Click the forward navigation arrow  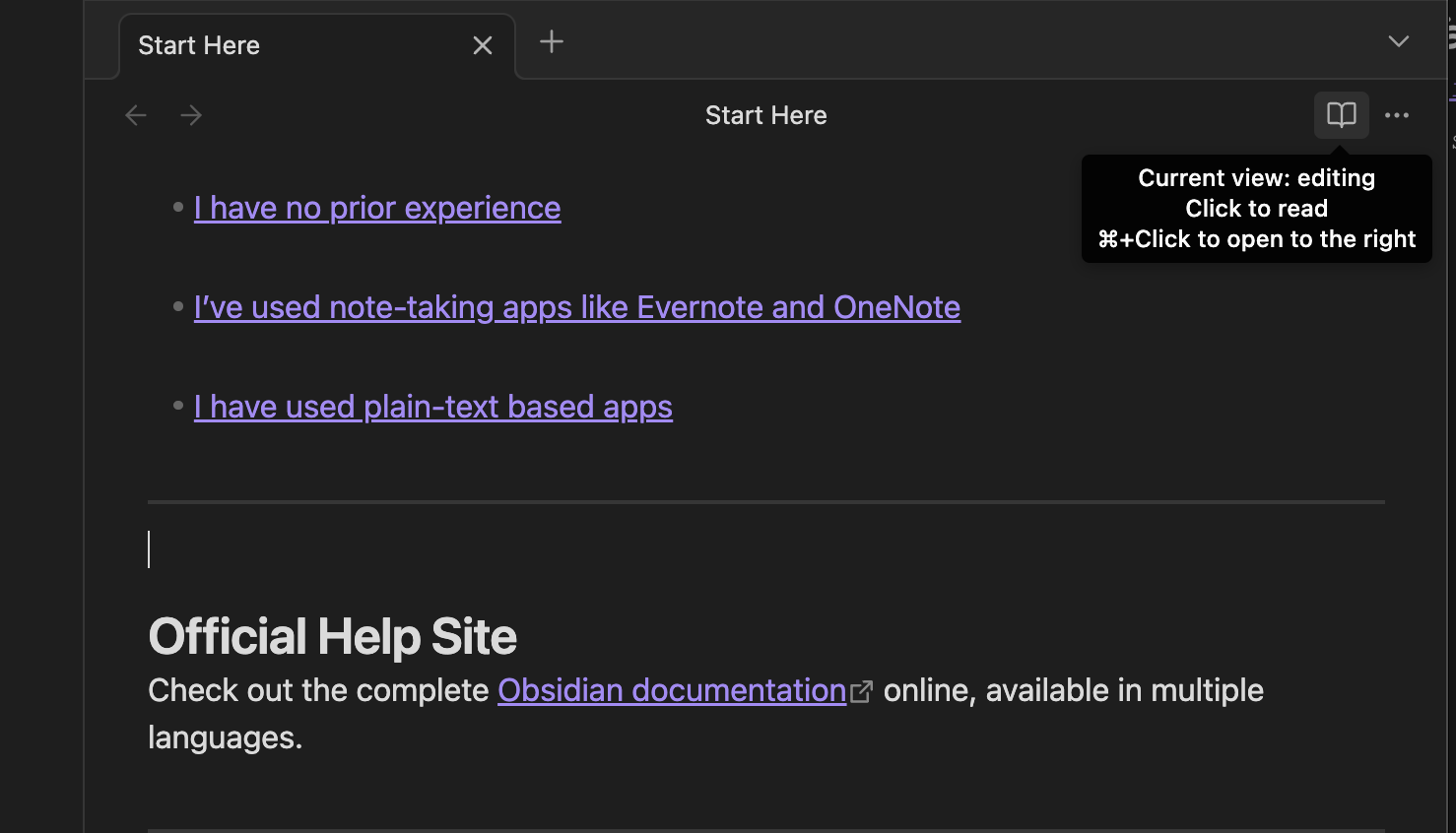pyautogui.click(x=191, y=115)
